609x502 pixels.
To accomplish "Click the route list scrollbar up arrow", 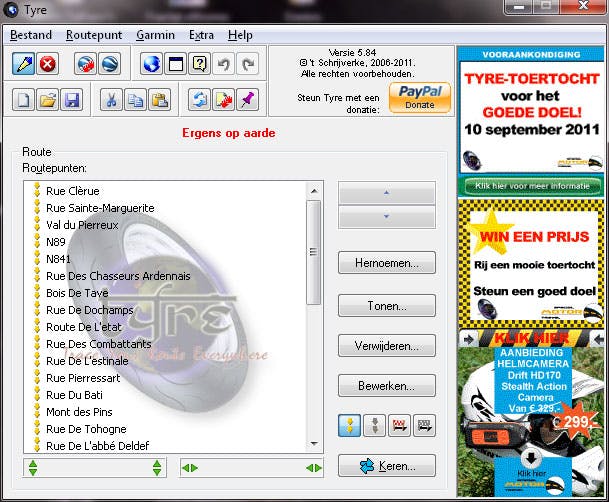I will click(x=314, y=191).
